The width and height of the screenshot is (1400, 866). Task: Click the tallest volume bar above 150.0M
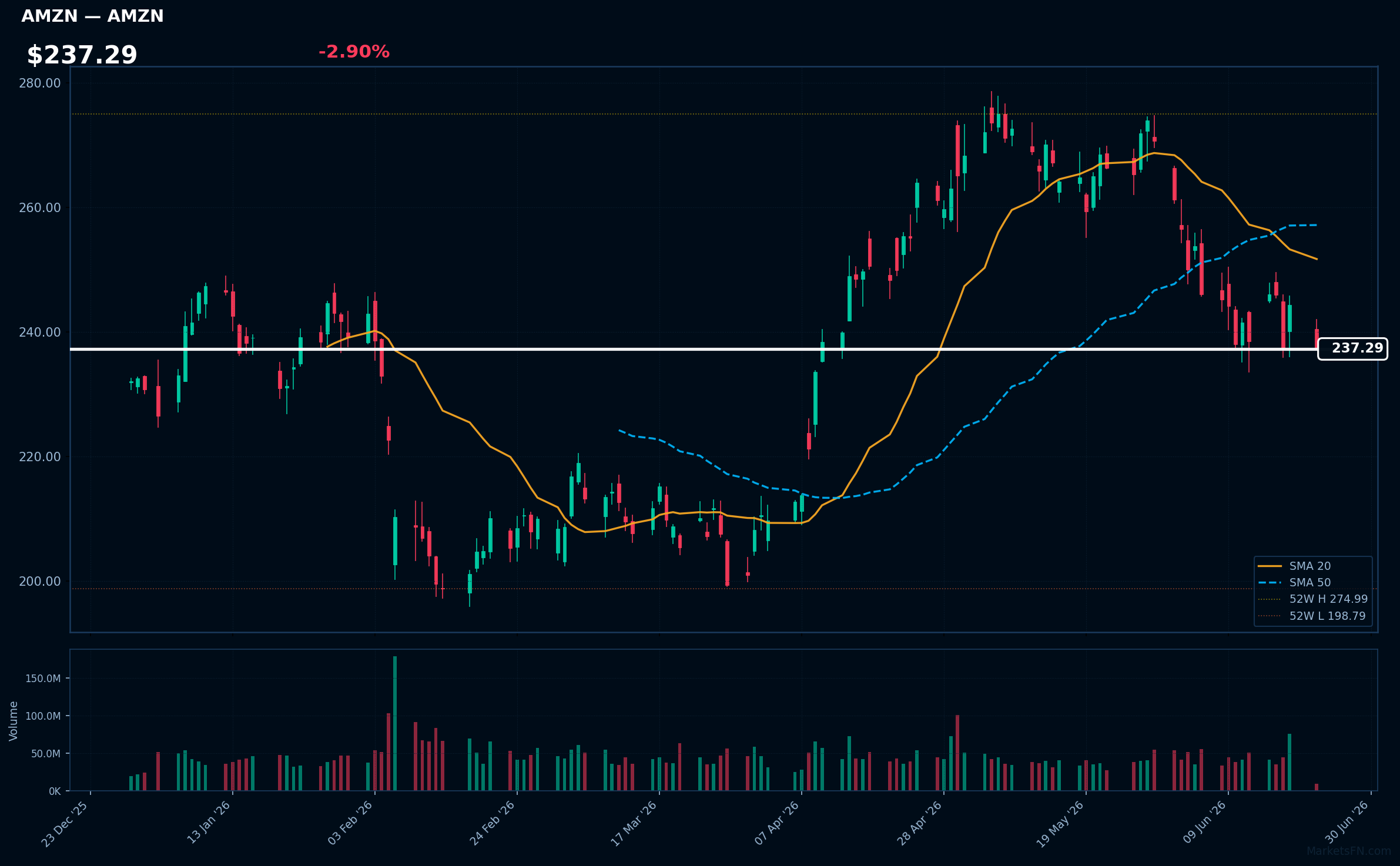395,723
